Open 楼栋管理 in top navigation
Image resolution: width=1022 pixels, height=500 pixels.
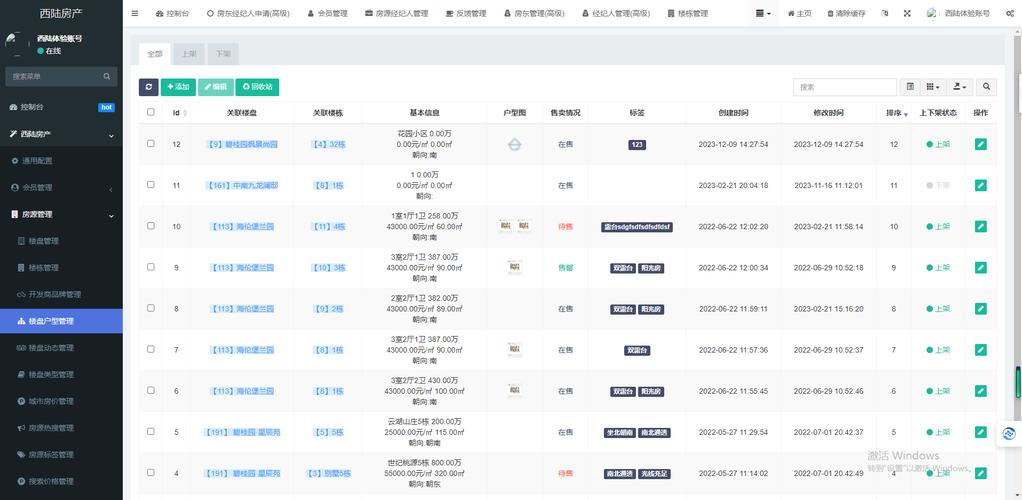[688, 13]
